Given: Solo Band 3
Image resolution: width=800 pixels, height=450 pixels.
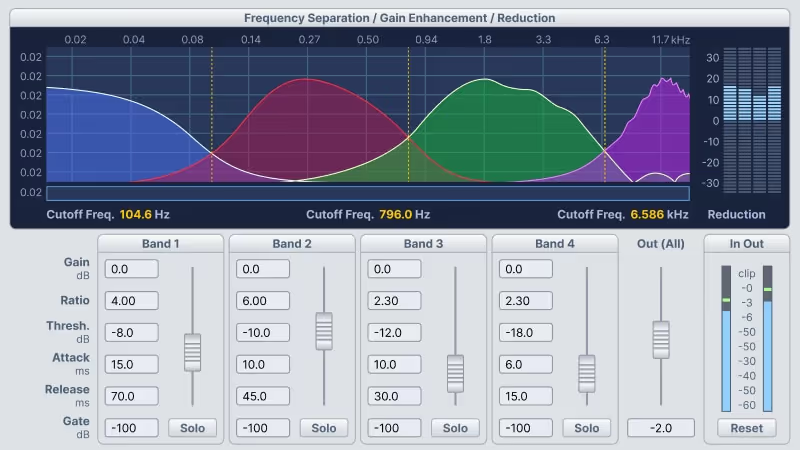Looking at the screenshot, I should click(455, 428).
